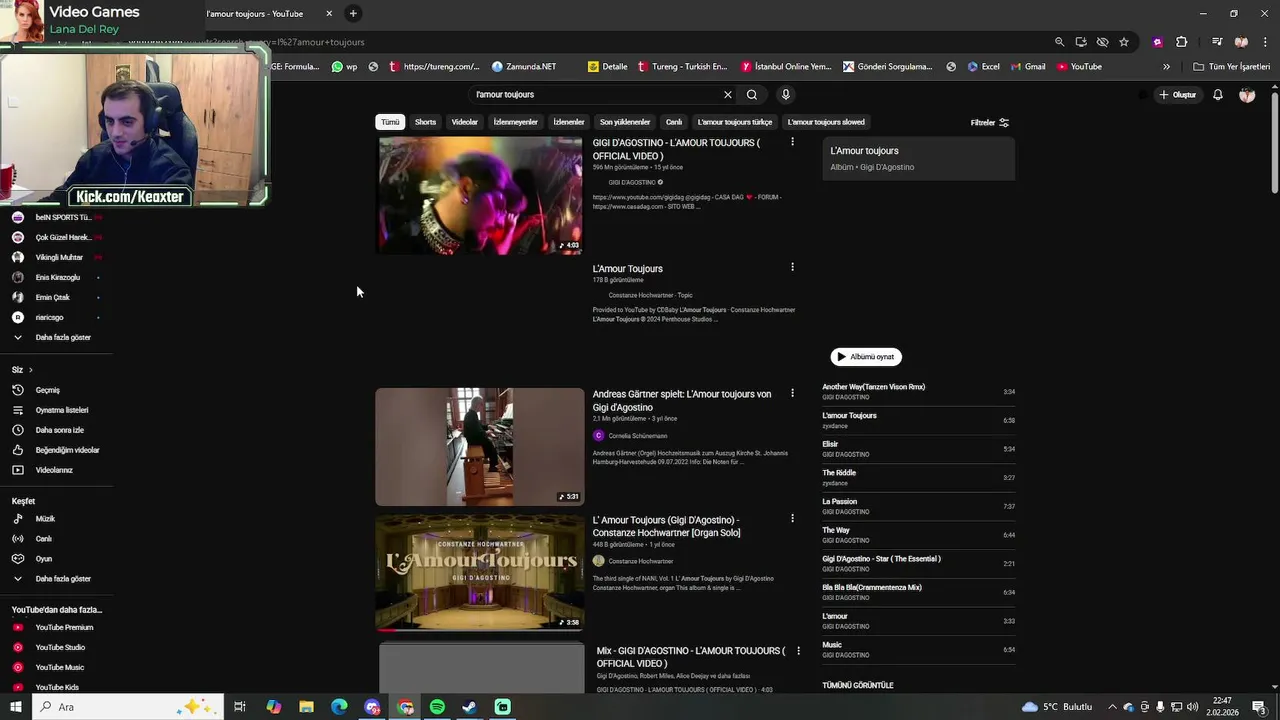Click the Windows taskbar search box
Viewport: 1280px width, 720px height.
pyautogui.click(x=127, y=707)
